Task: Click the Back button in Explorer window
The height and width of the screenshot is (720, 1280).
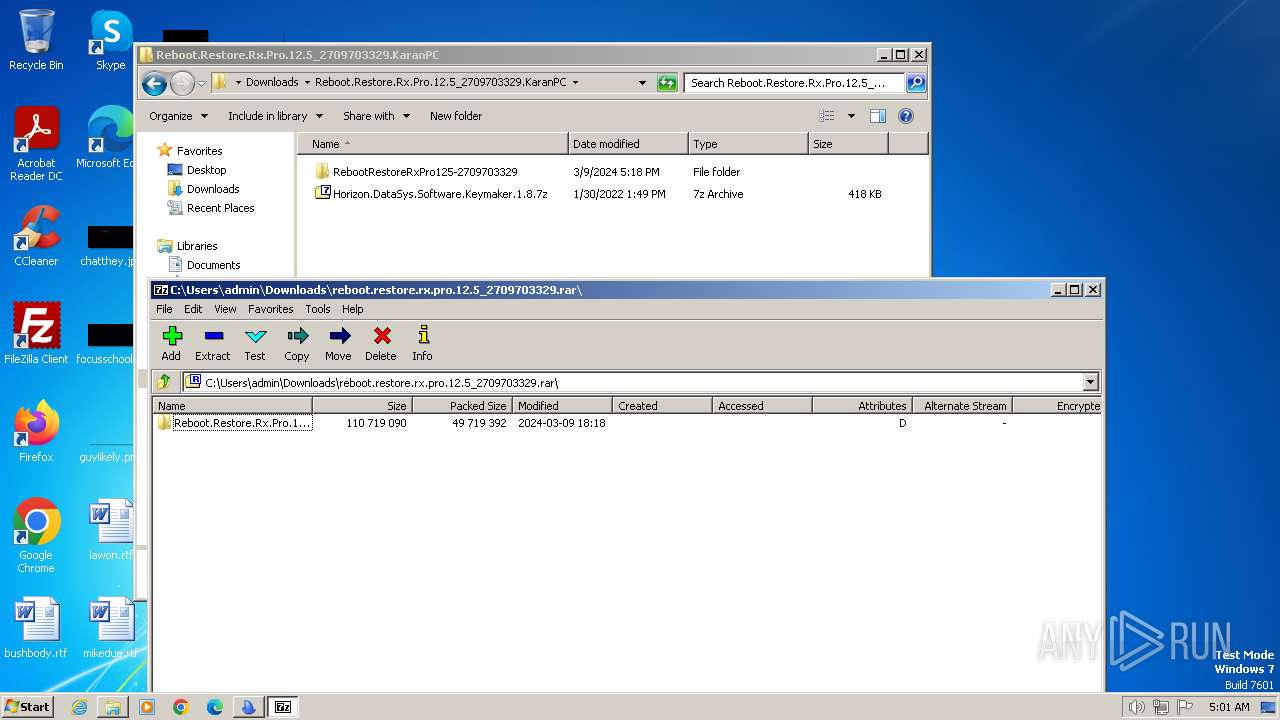Action: click(154, 83)
